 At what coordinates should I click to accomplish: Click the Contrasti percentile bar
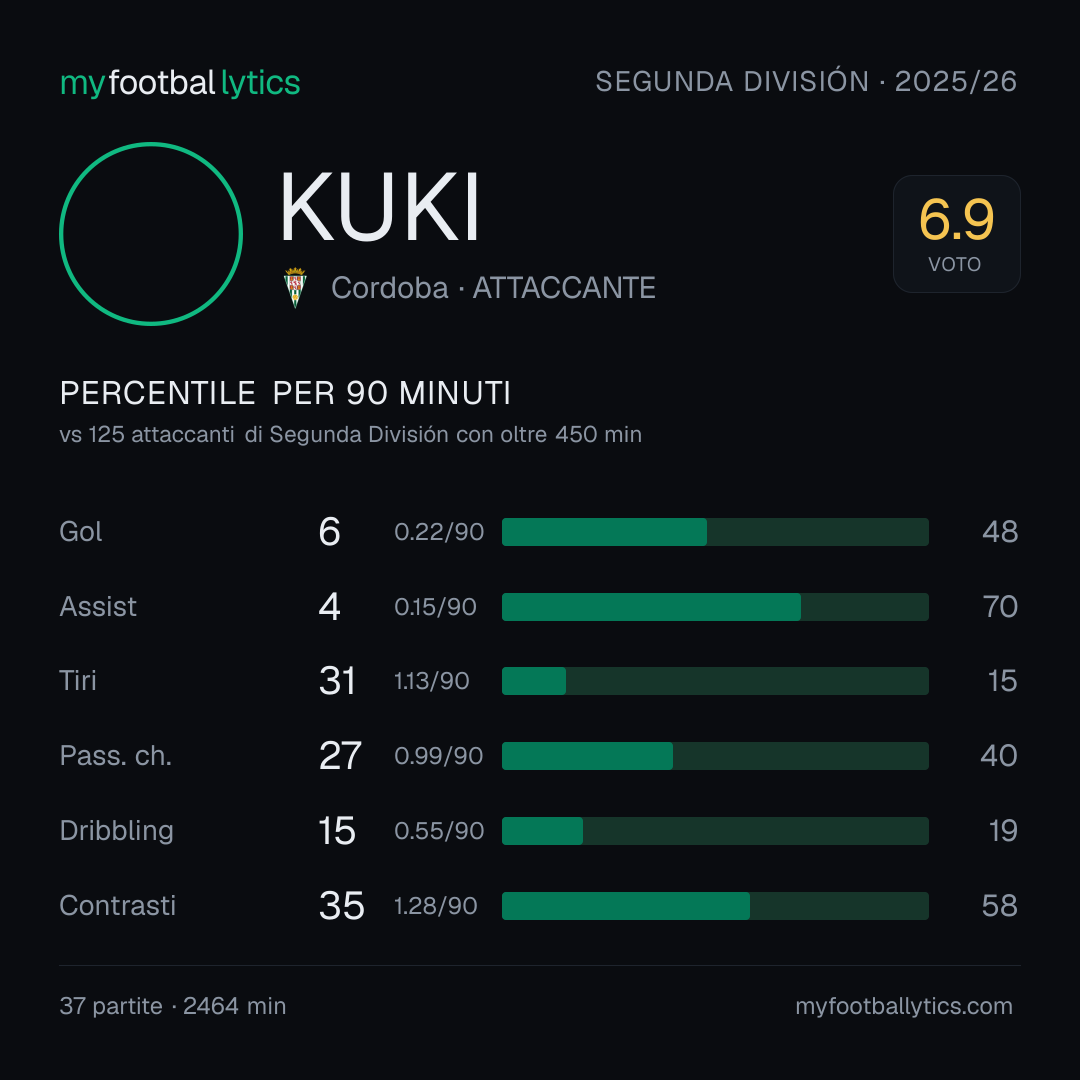(x=715, y=906)
